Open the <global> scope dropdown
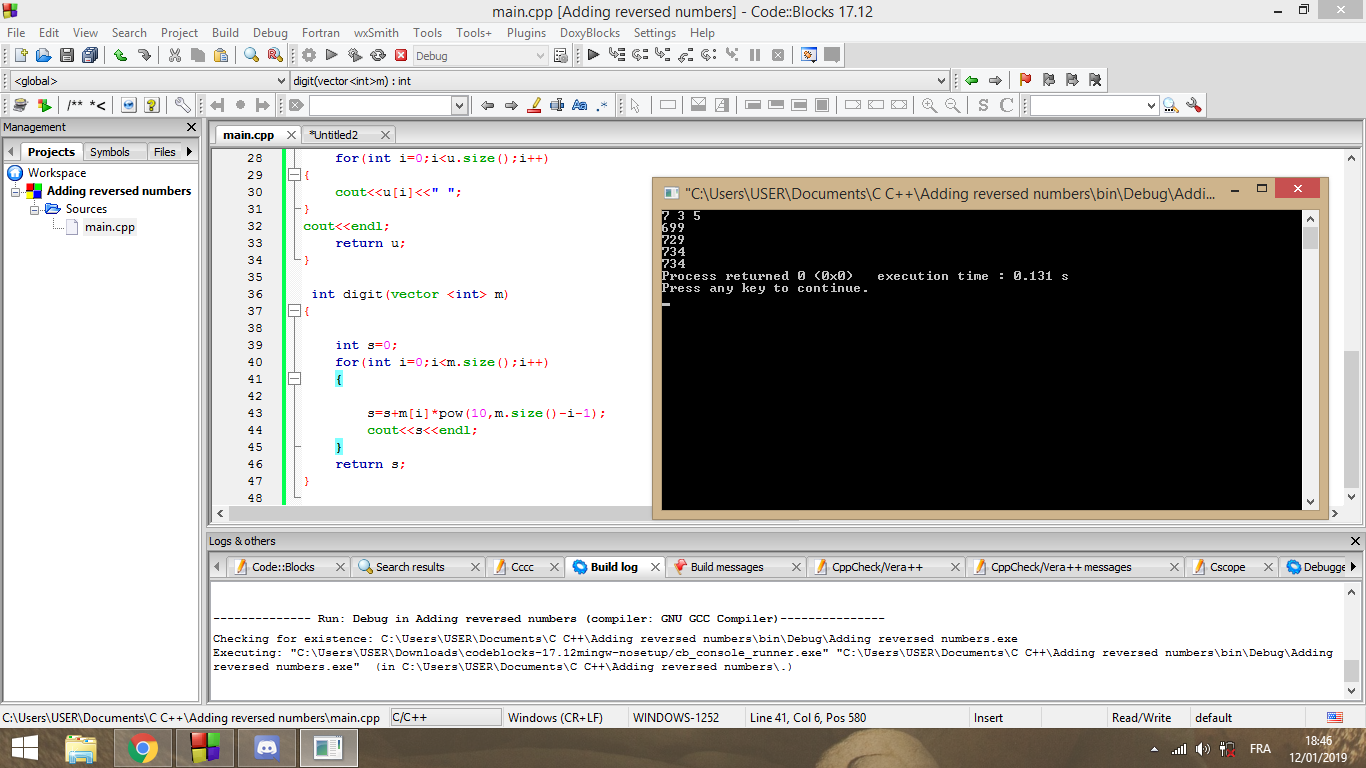Viewport: 1366px width, 768px height. [280, 81]
